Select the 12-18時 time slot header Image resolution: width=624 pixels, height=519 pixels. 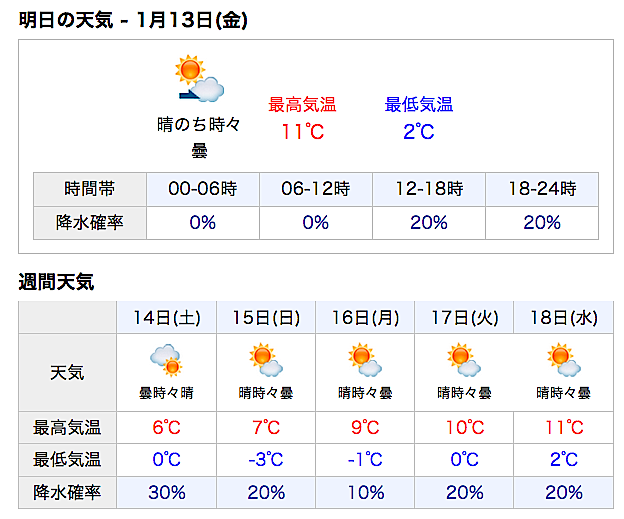point(429,189)
